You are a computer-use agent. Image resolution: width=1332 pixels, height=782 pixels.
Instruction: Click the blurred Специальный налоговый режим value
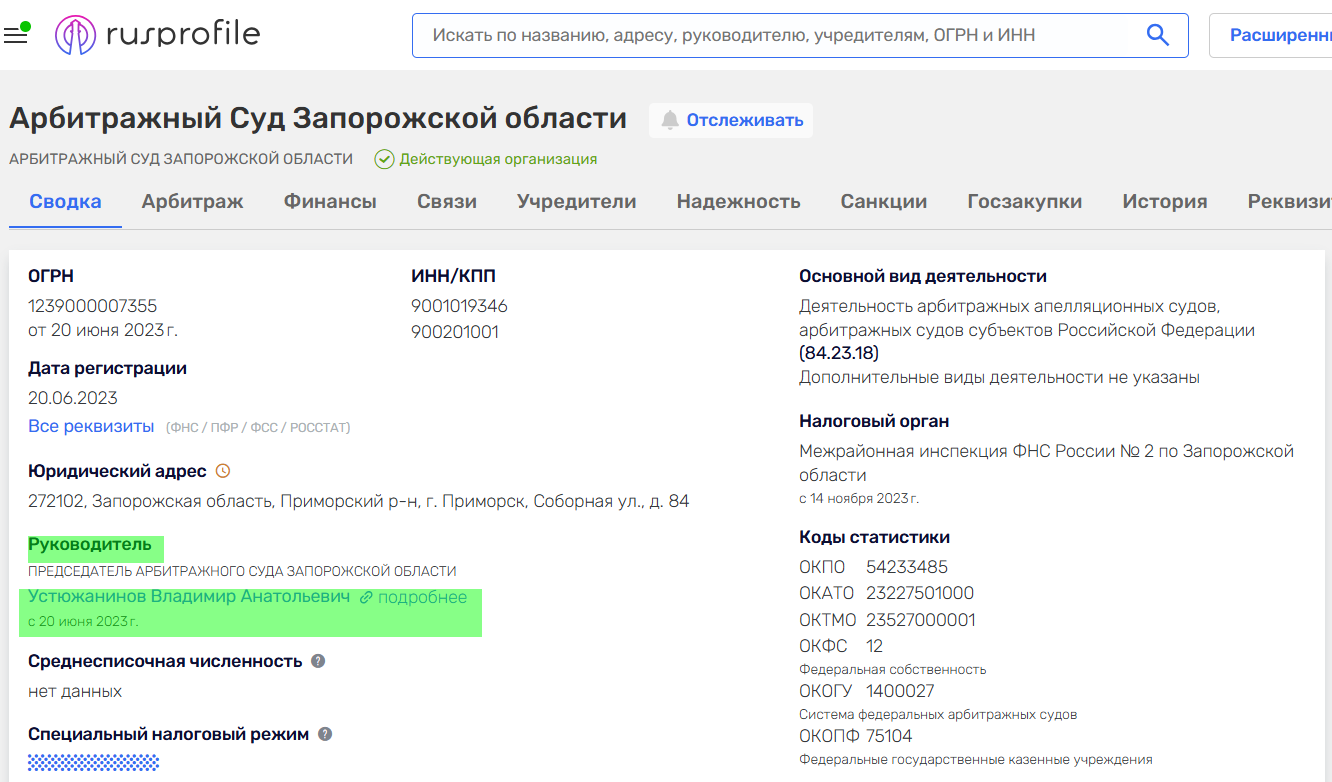point(93,763)
